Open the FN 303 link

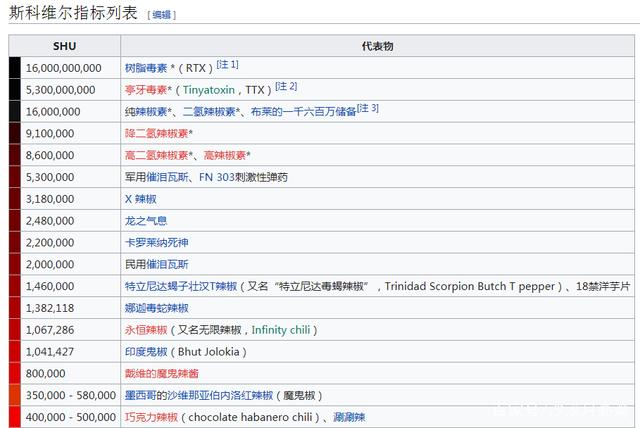[217, 177]
